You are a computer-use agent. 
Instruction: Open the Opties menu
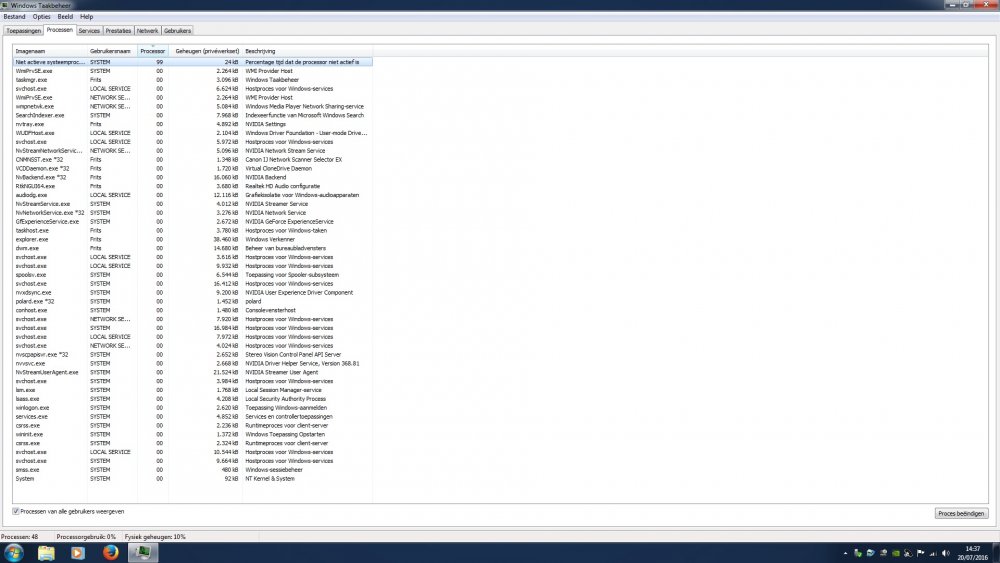tap(41, 17)
